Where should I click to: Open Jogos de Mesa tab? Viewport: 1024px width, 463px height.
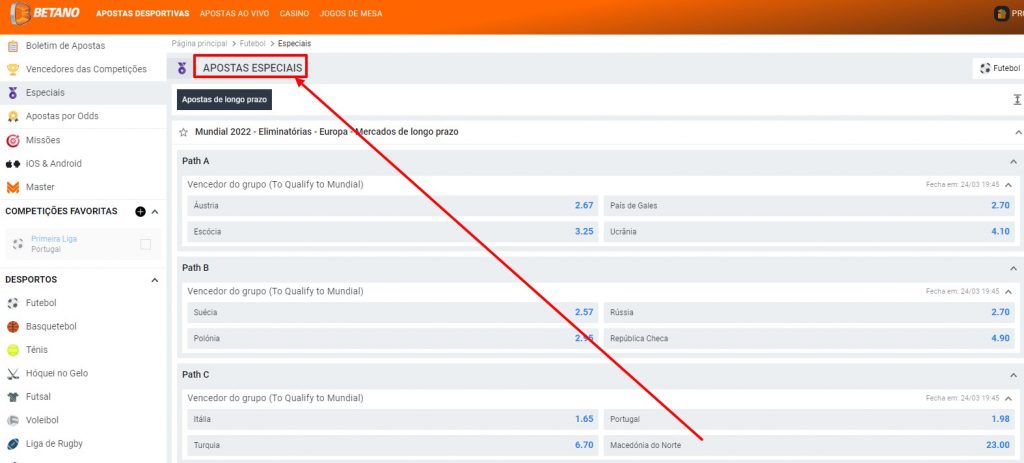point(351,13)
